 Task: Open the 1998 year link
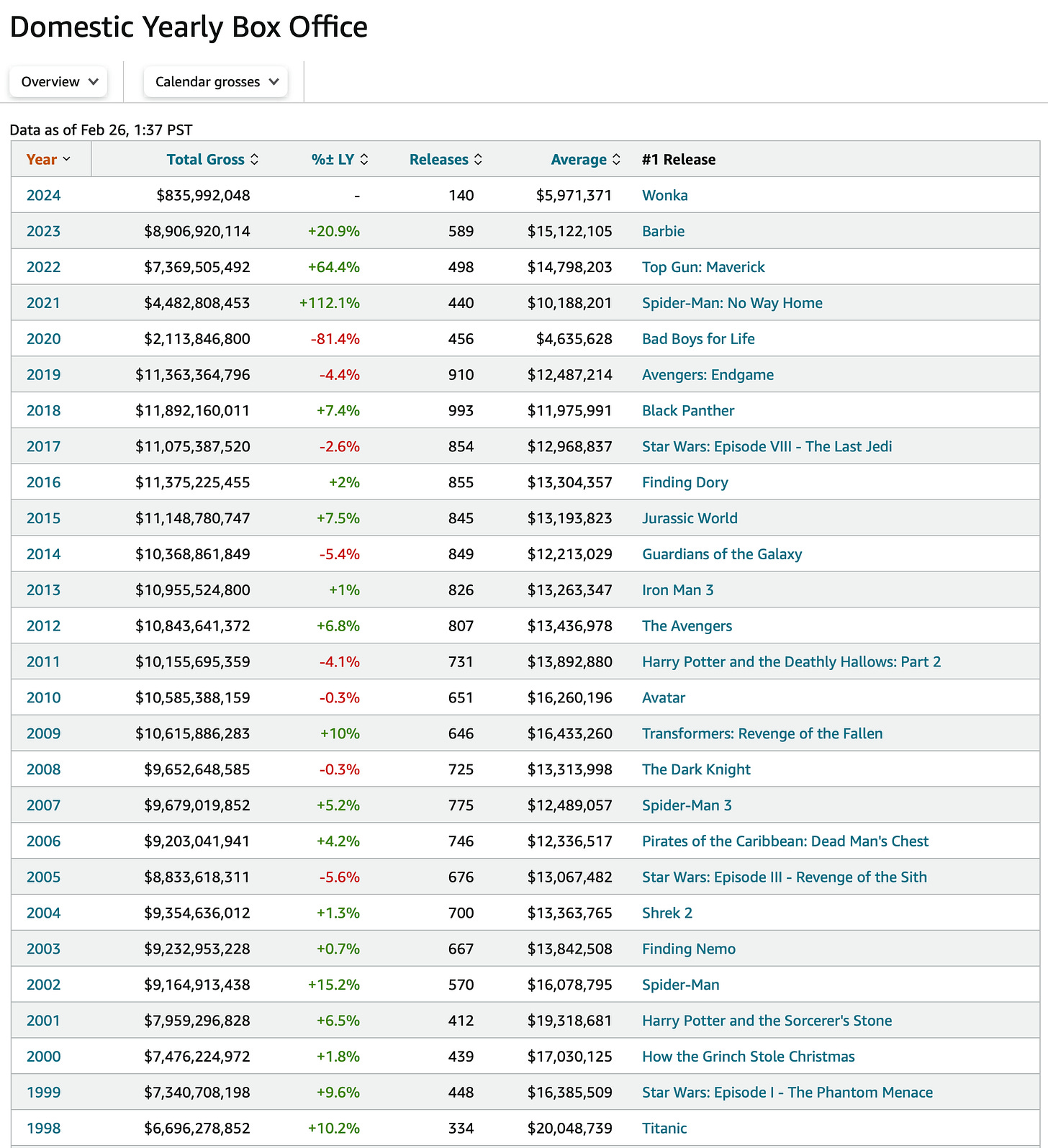pyautogui.click(x=43, y=1129)
